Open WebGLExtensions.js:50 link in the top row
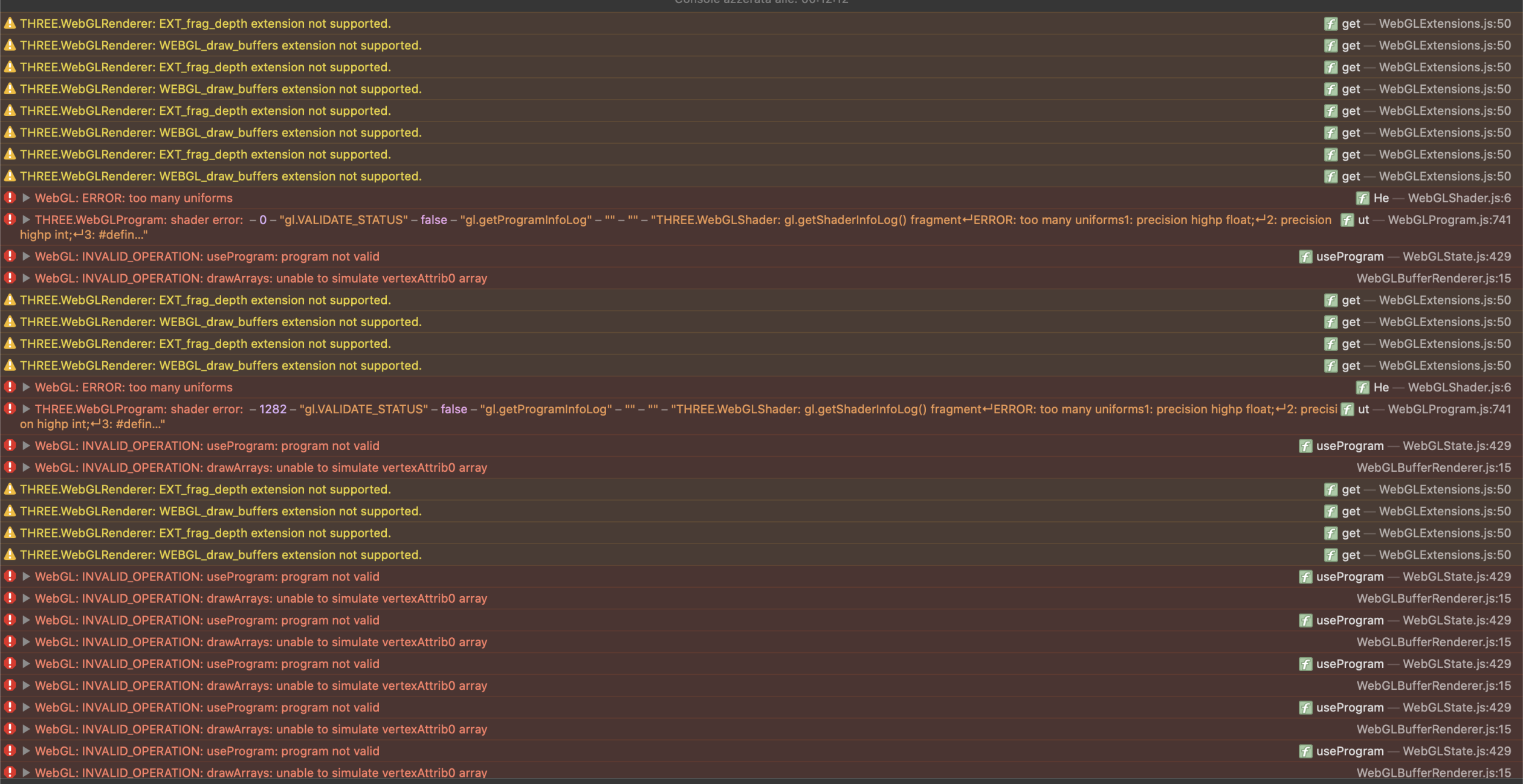The image size is (1523, 784). [x=1444, y=24]
